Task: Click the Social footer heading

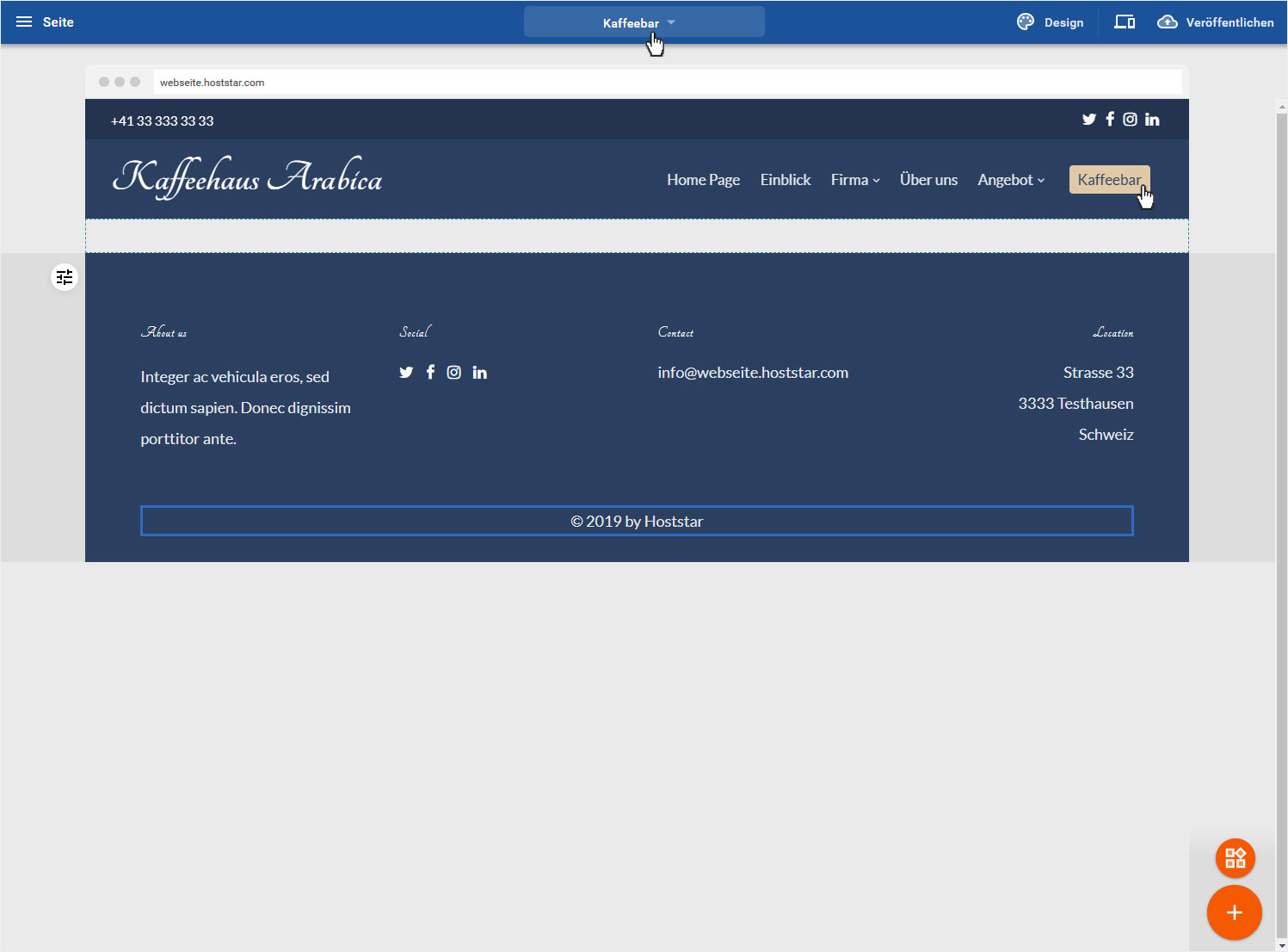Action: 415,332
